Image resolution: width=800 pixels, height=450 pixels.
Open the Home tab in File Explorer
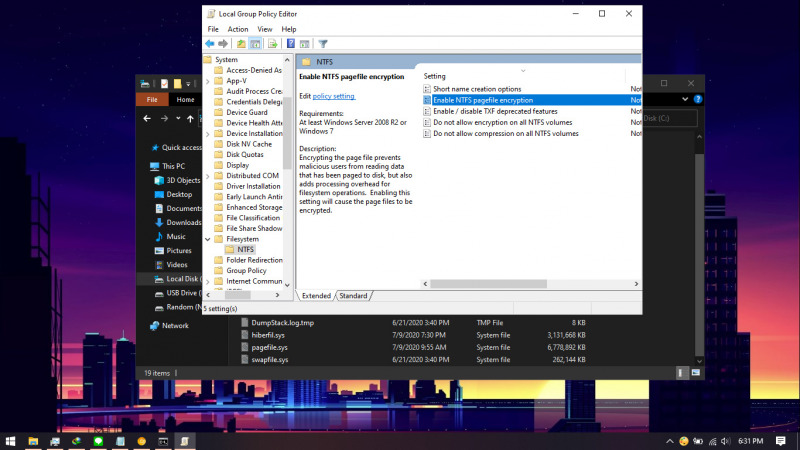tap(185, 99)
